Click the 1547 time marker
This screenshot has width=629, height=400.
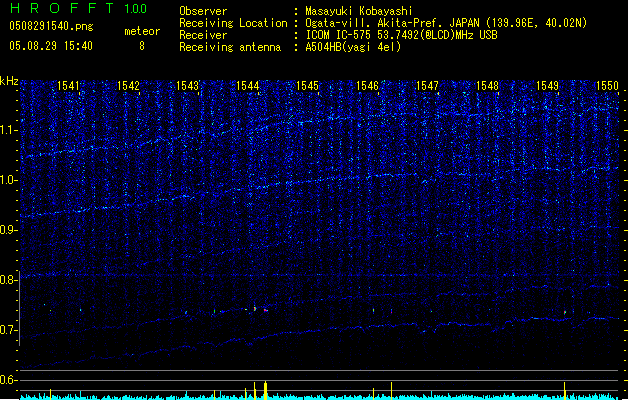point(428,86)
